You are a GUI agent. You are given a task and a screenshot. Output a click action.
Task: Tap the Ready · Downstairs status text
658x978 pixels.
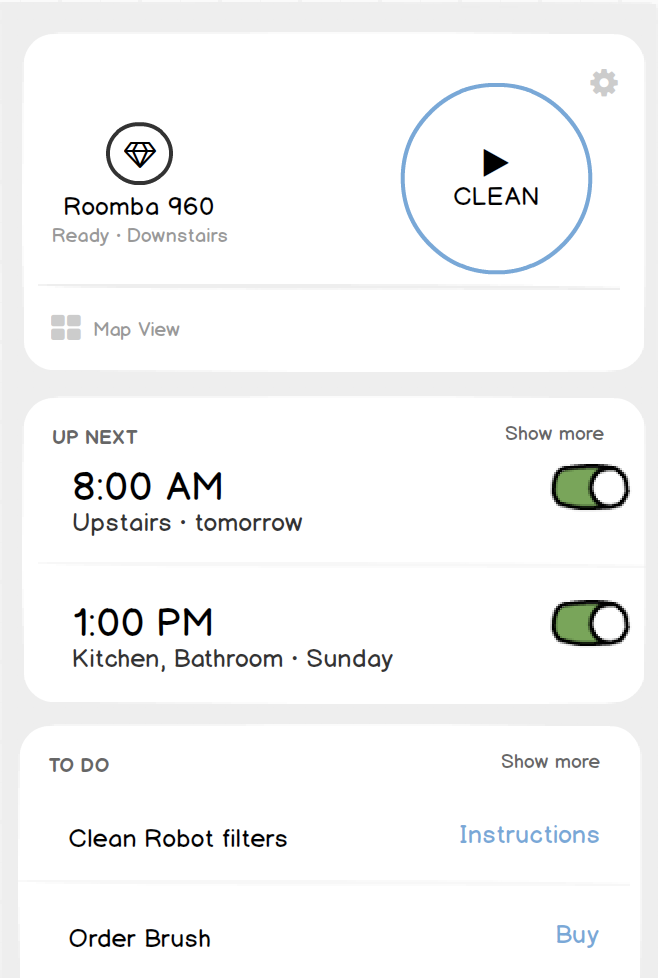click(x=140, y=236)
